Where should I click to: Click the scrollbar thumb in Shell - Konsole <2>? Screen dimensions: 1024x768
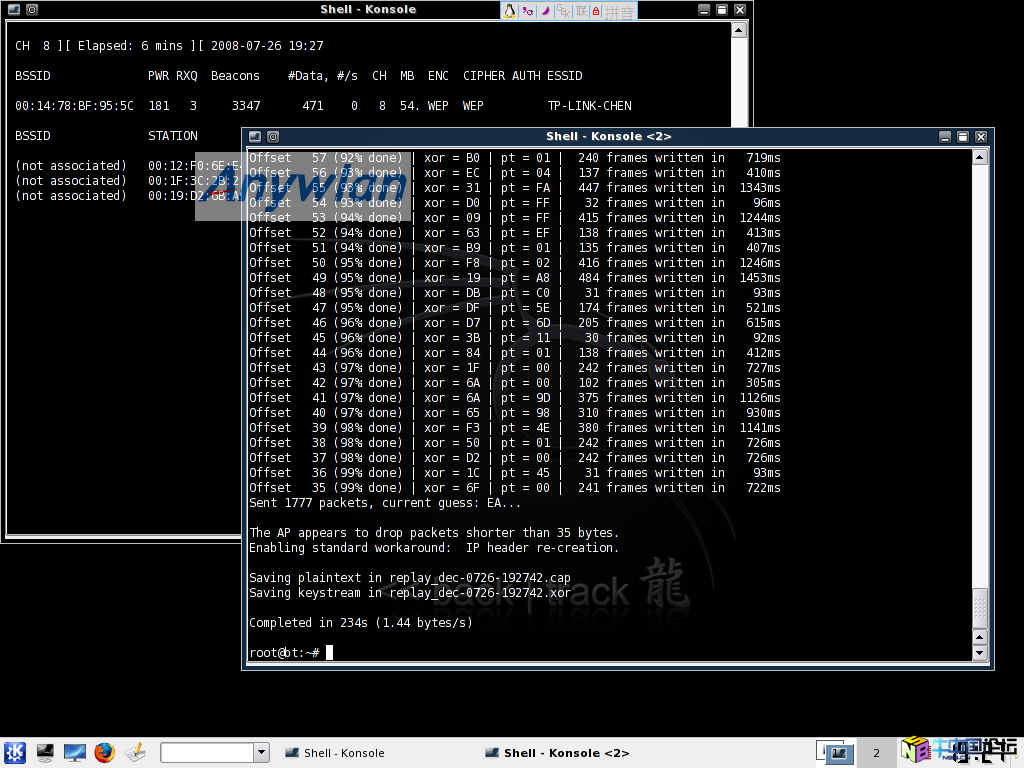(x=980, y=608)
